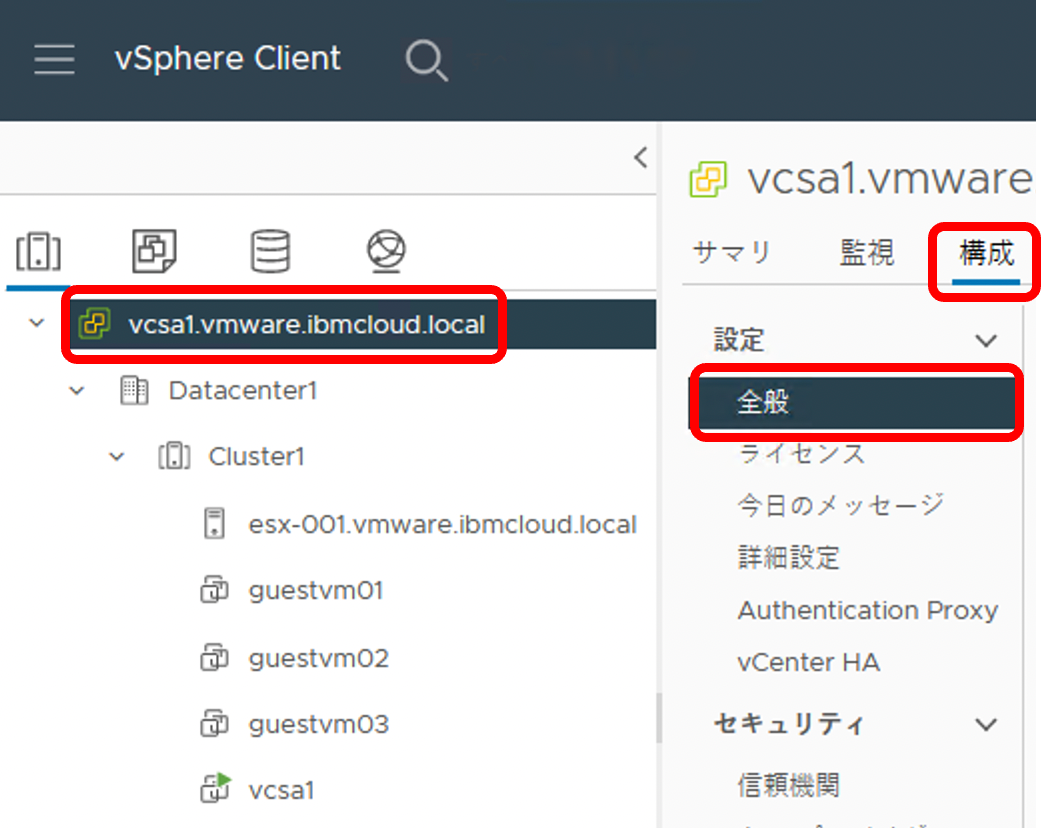This screenshot has height=828, width=1042.
Task: Click the vCenter icon beside vcsa1.vmware.ibmcloud.local
Action: tap(94, 324)
